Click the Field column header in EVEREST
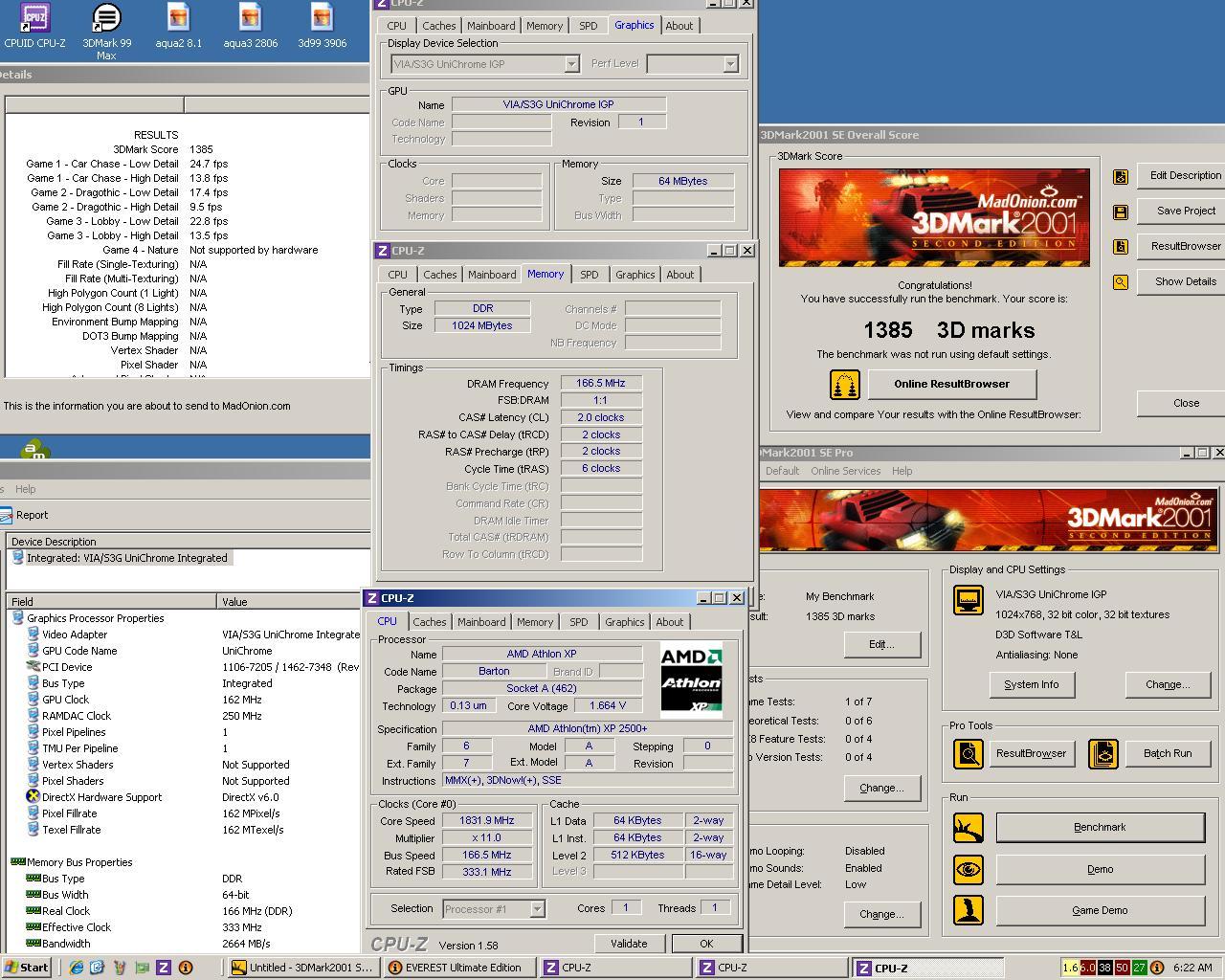 [112, 601]
